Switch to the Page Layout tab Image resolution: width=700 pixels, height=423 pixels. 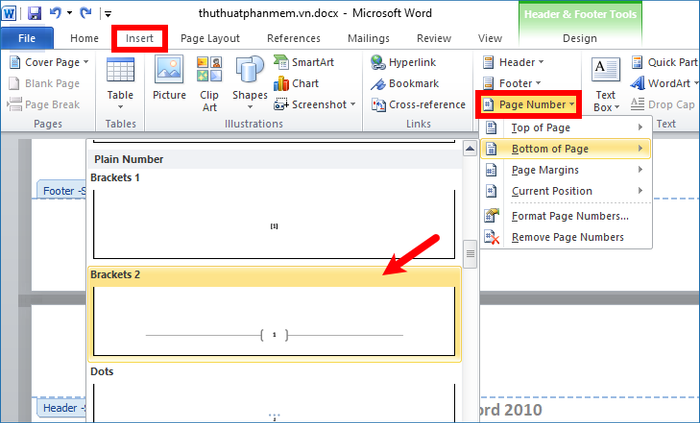coord(210,38)
